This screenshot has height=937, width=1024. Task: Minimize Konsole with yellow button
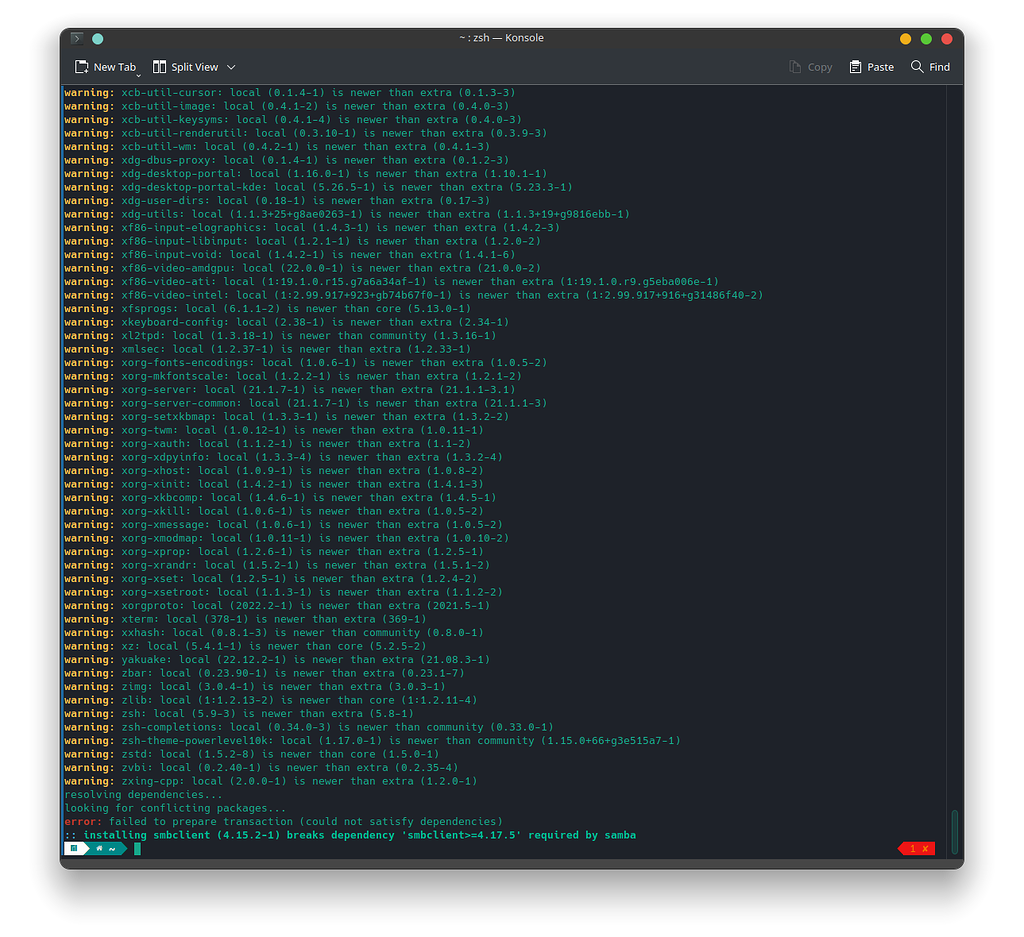point(905,39)
